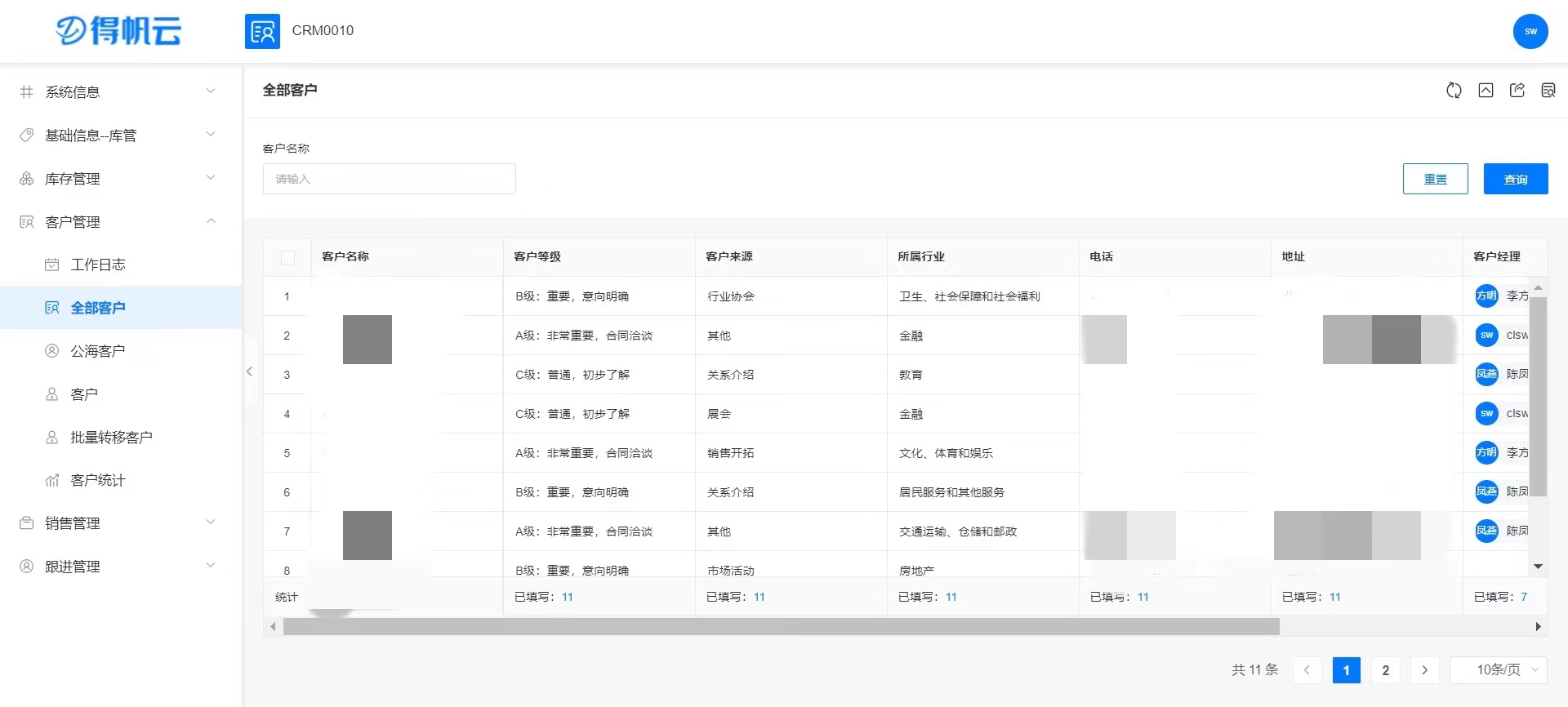Click the 方明 avatar in row 1
The width and height of the screenshot is (1568, 707).
pyautogui.click(x=1486, y=296)
